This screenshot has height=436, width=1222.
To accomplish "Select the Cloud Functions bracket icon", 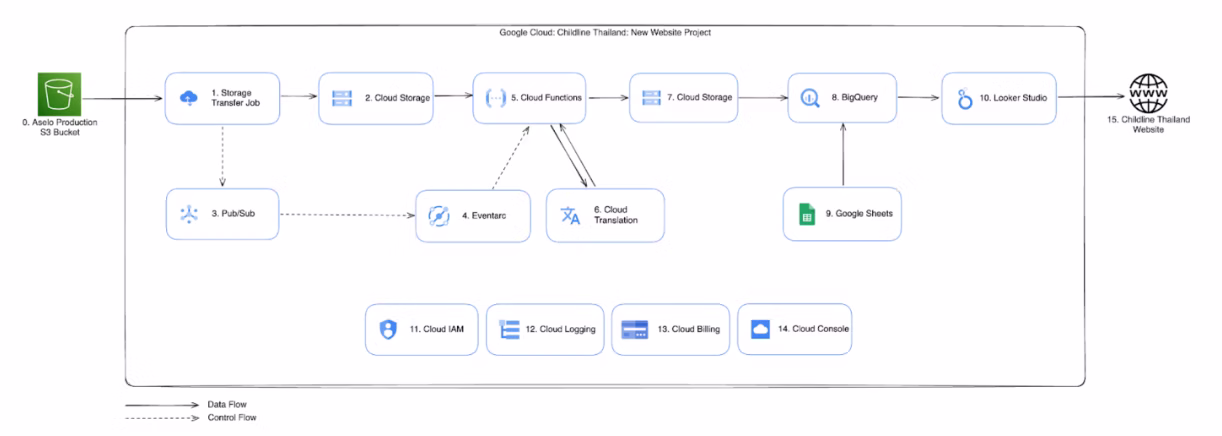I will coord(495,98).
